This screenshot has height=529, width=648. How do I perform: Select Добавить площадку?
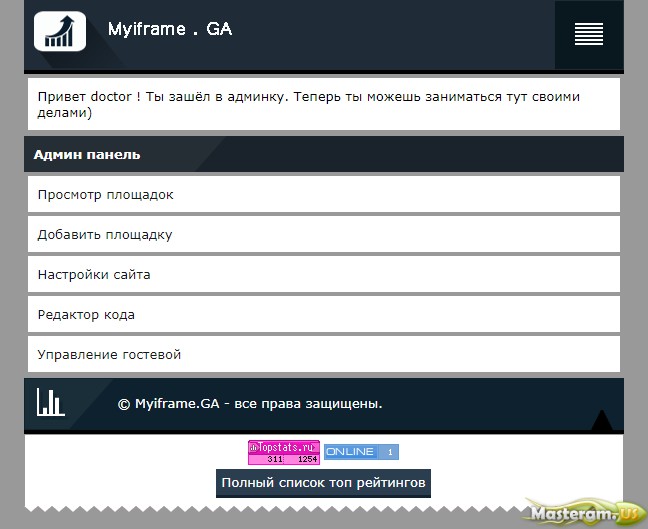coord(105,234)
